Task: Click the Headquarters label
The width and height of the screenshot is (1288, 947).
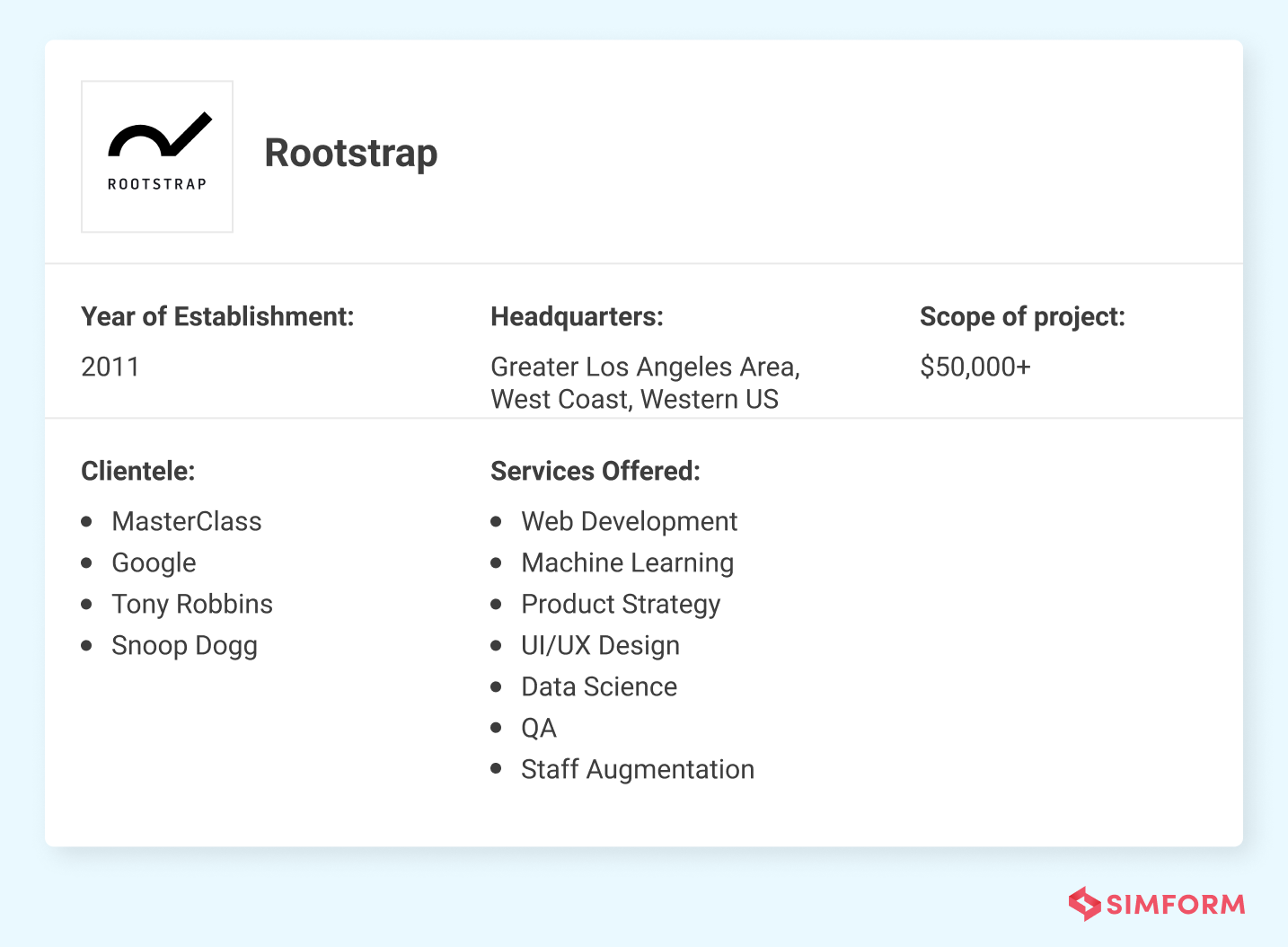Action: click(x=577, y=316)
